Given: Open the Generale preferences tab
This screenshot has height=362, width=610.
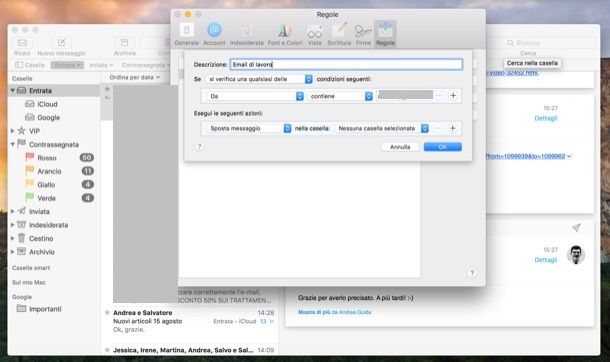Looking at the screenshot, I should coord(186,34).
